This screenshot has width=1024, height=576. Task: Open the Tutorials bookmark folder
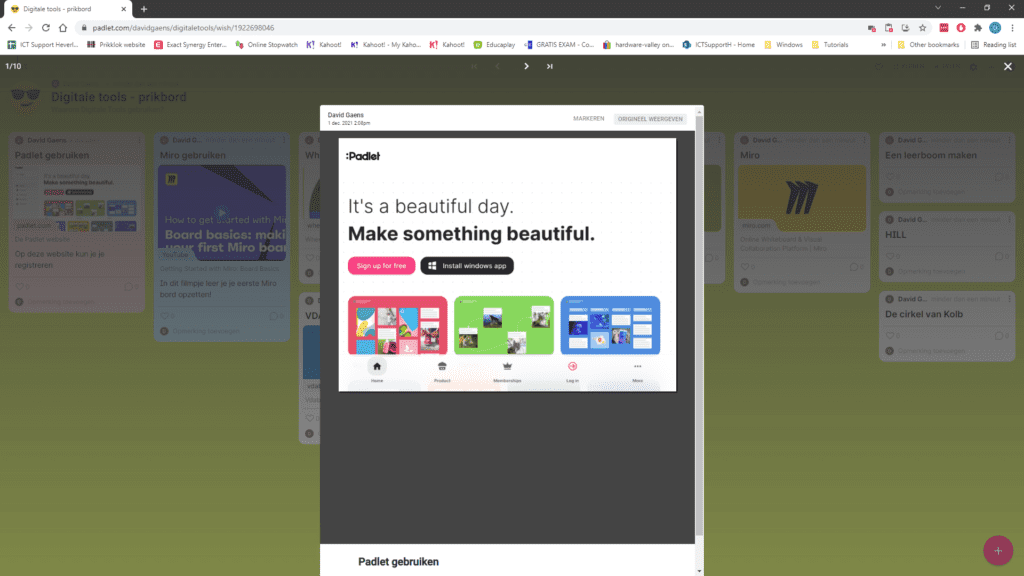[830, 45]
